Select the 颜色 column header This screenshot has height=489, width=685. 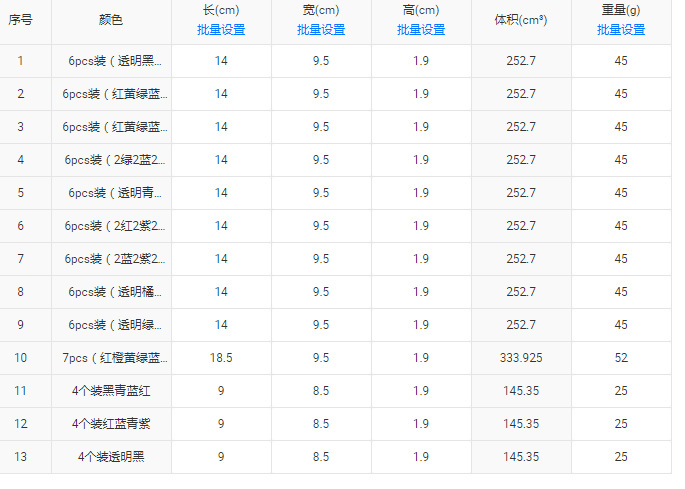[x=111, y=20]
